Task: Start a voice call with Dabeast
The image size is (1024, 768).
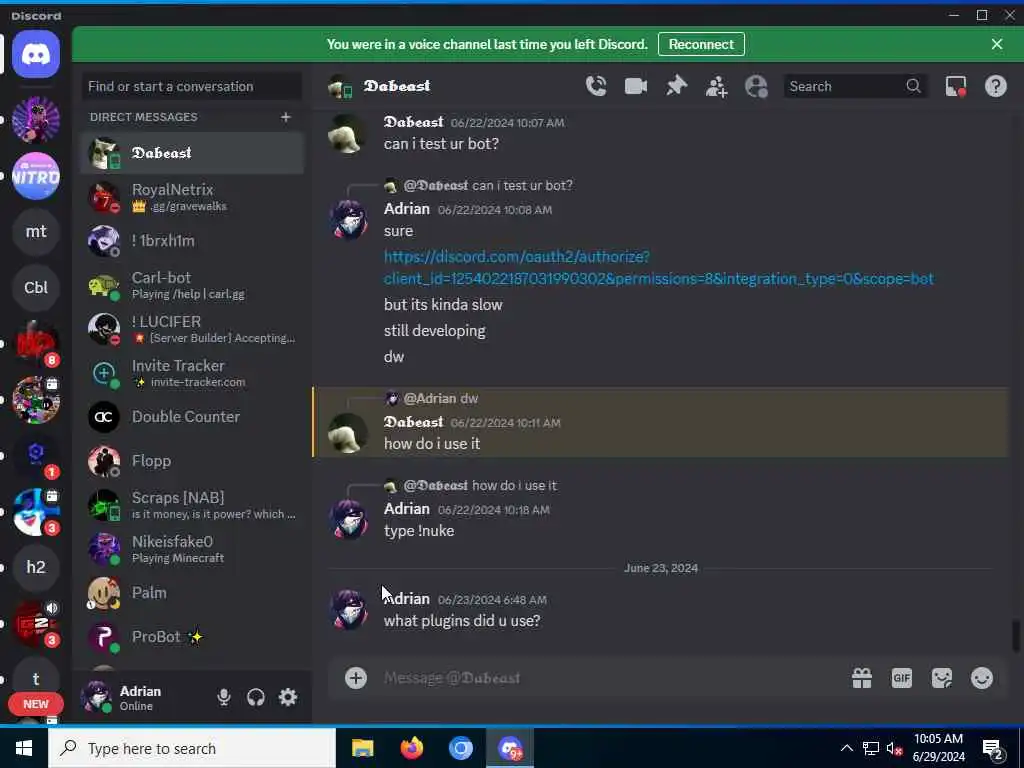Action: (x=596, y=86)
